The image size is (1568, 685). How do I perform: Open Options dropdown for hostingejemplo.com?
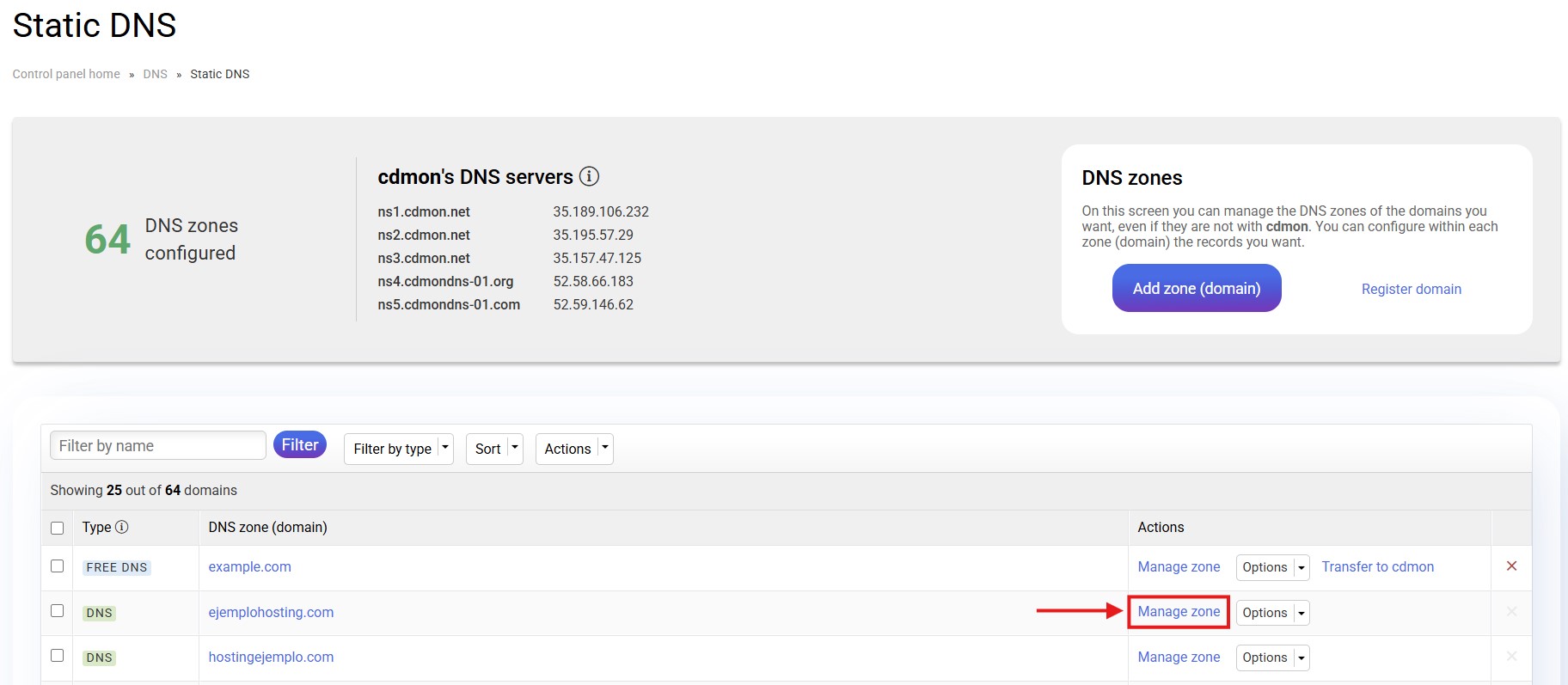coord(1272,657)
